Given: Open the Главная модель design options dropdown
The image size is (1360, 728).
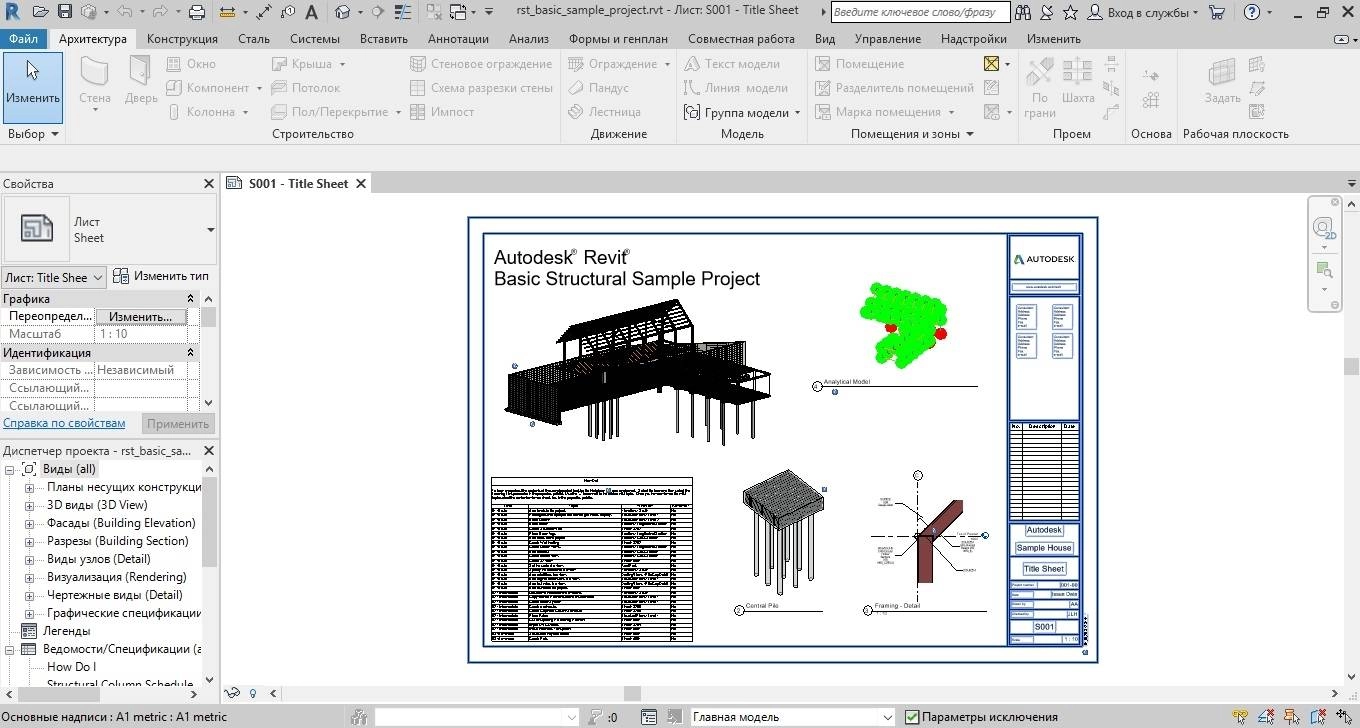Looking at the screenshot, I should coord(792,717).
